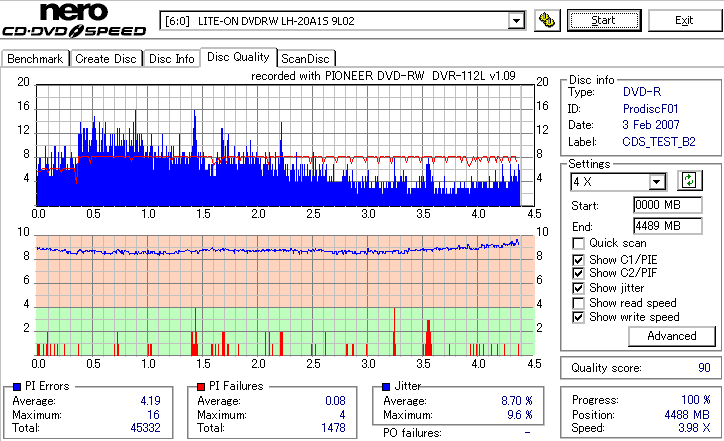Screen dimensions: 724x441
Task: Click PI Errors average value 4.19
Action: pos(151,401)
